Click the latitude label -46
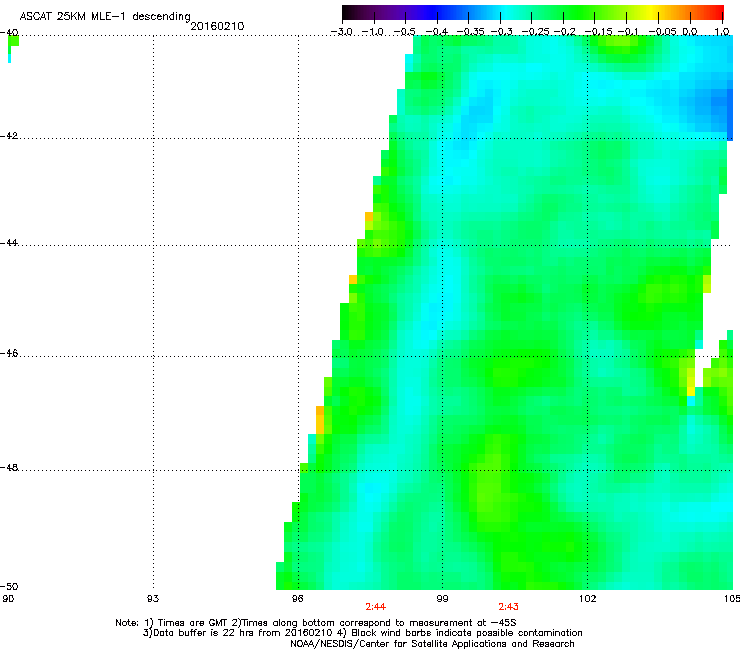 (x=9, y=354)
